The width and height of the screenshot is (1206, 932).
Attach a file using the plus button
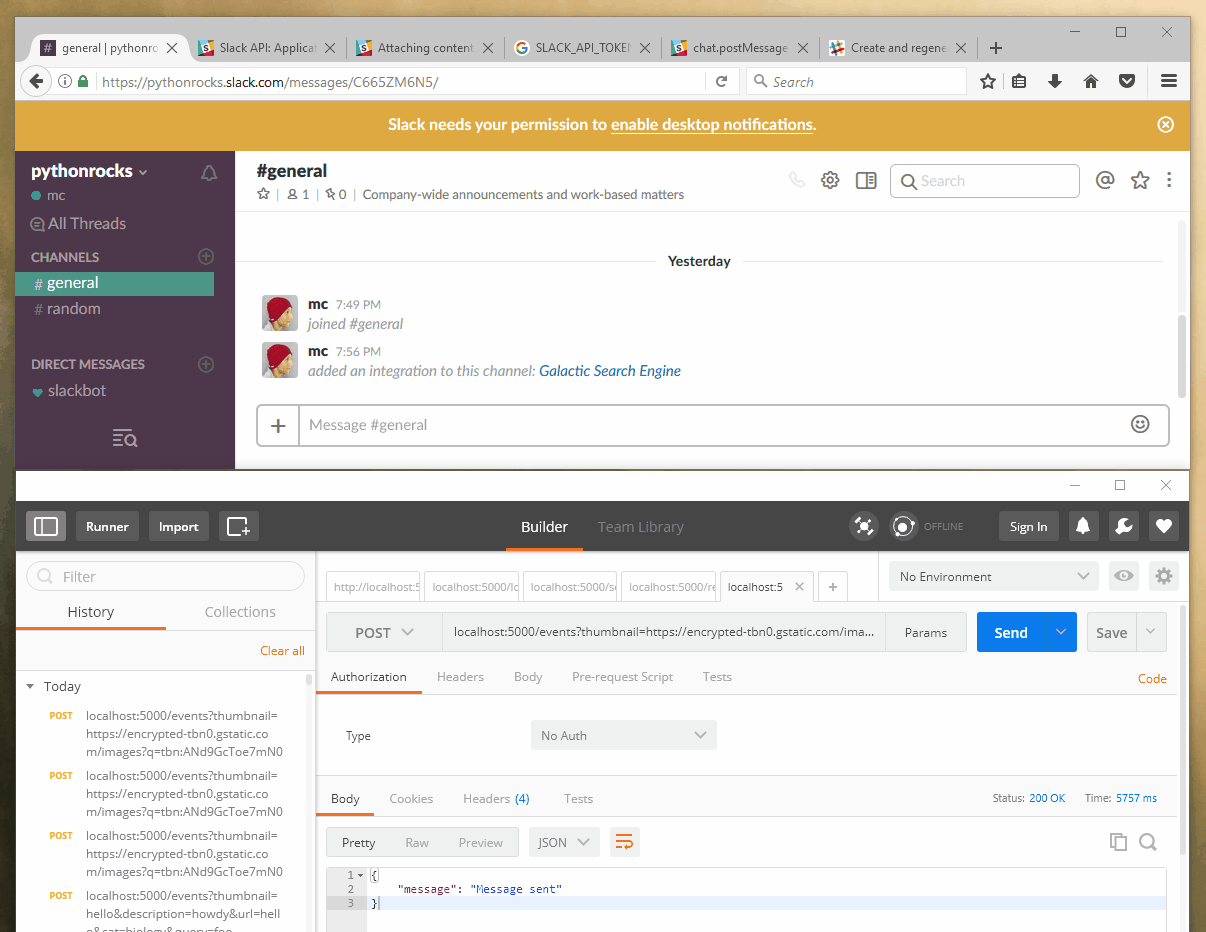coord(278,425)
